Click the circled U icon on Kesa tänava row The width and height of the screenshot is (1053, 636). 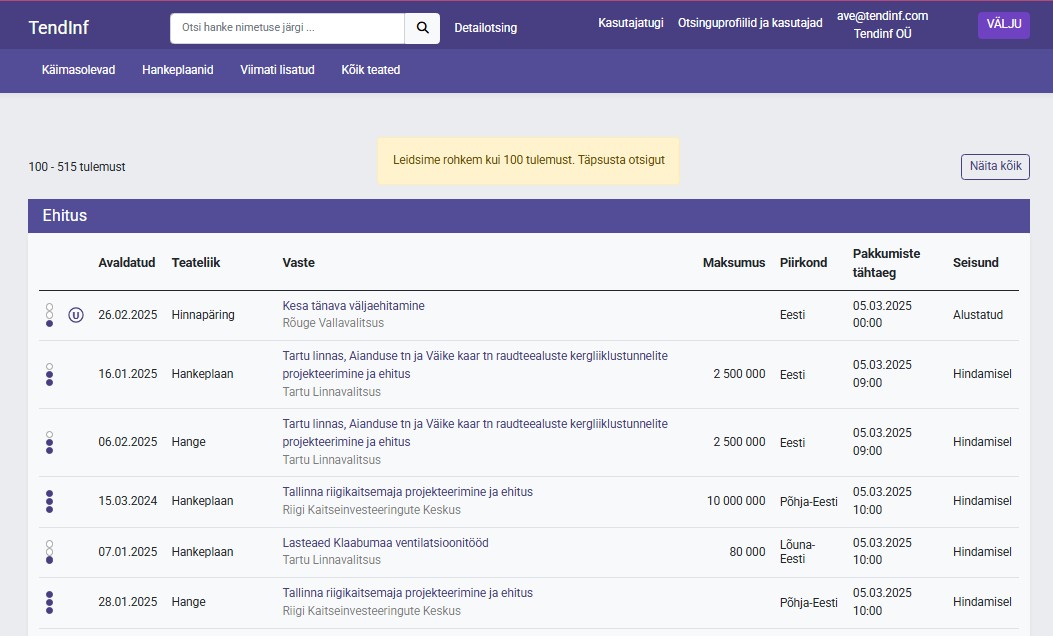pos(76,315)
